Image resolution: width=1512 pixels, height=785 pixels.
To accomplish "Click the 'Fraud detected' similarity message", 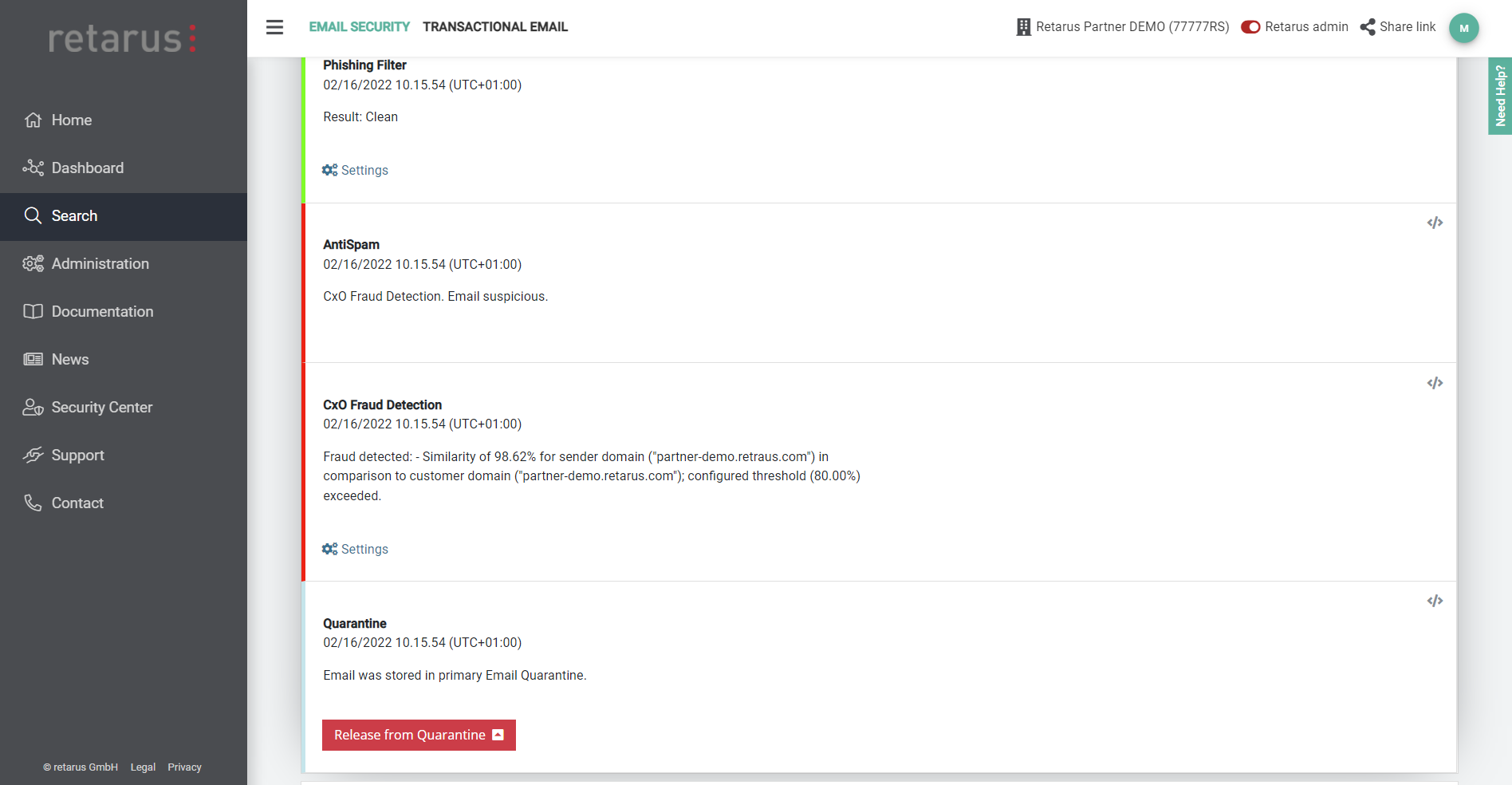I will click(x=592, y=476).
